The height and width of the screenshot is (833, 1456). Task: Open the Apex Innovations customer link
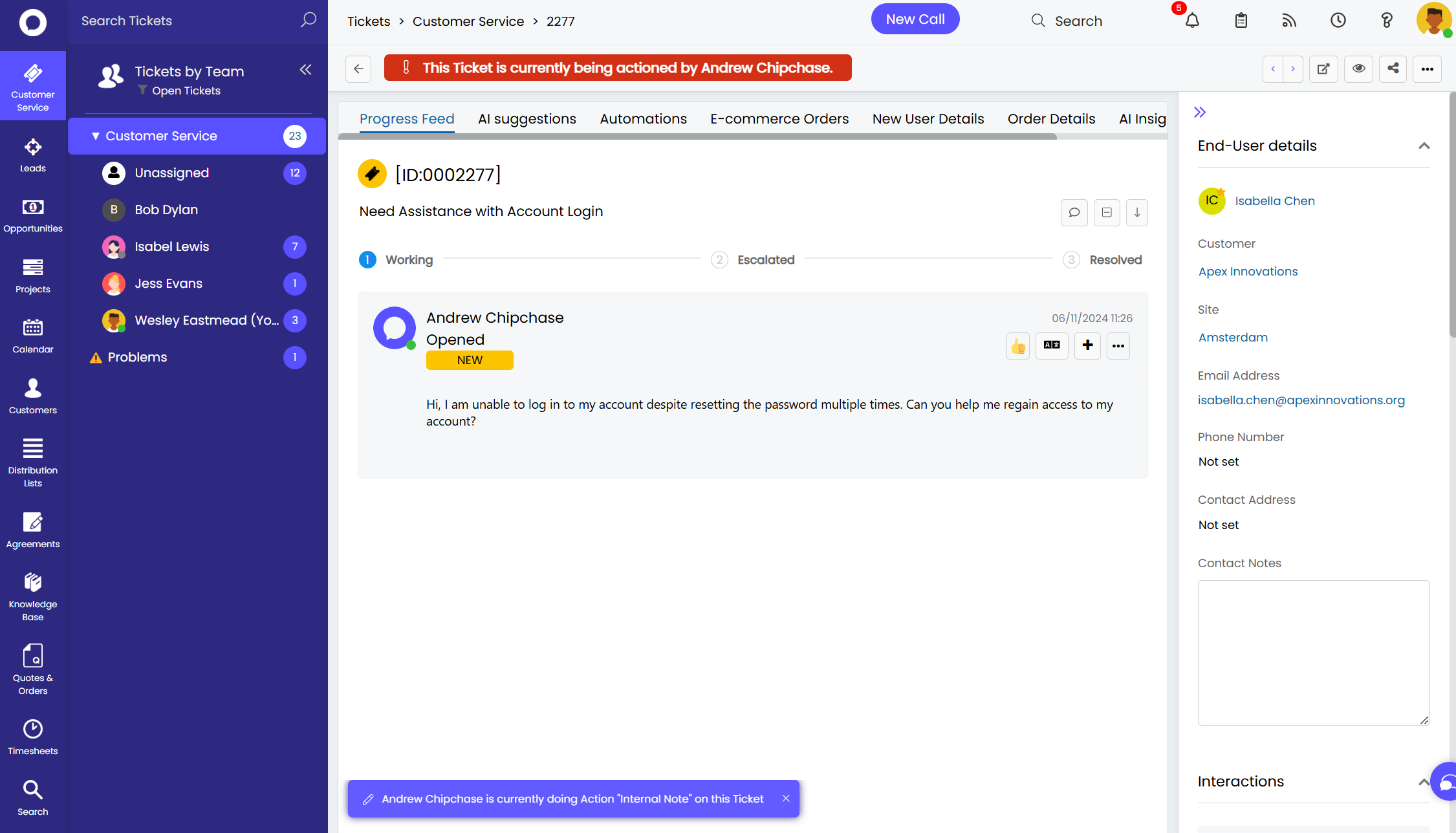pos(1248,272)
